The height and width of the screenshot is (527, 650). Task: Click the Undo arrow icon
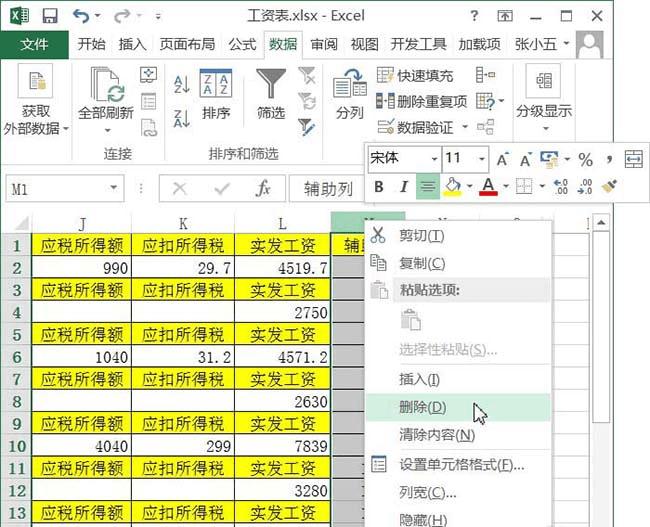[81, 16]
